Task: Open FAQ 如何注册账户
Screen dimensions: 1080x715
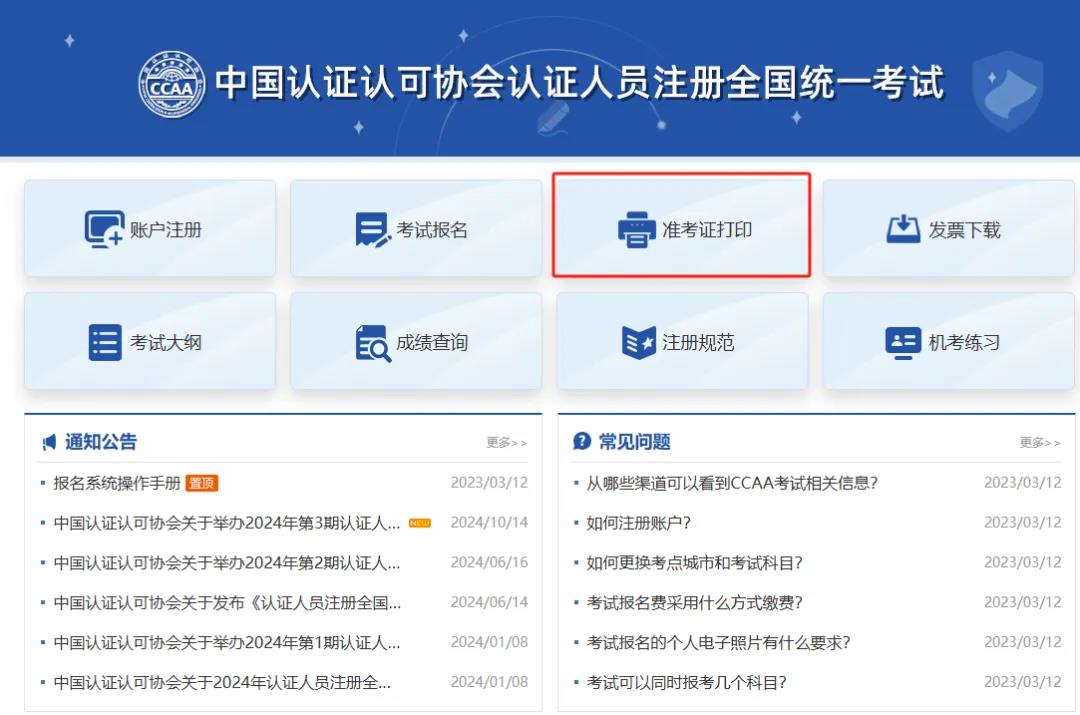Action: [x=638, y=523]
